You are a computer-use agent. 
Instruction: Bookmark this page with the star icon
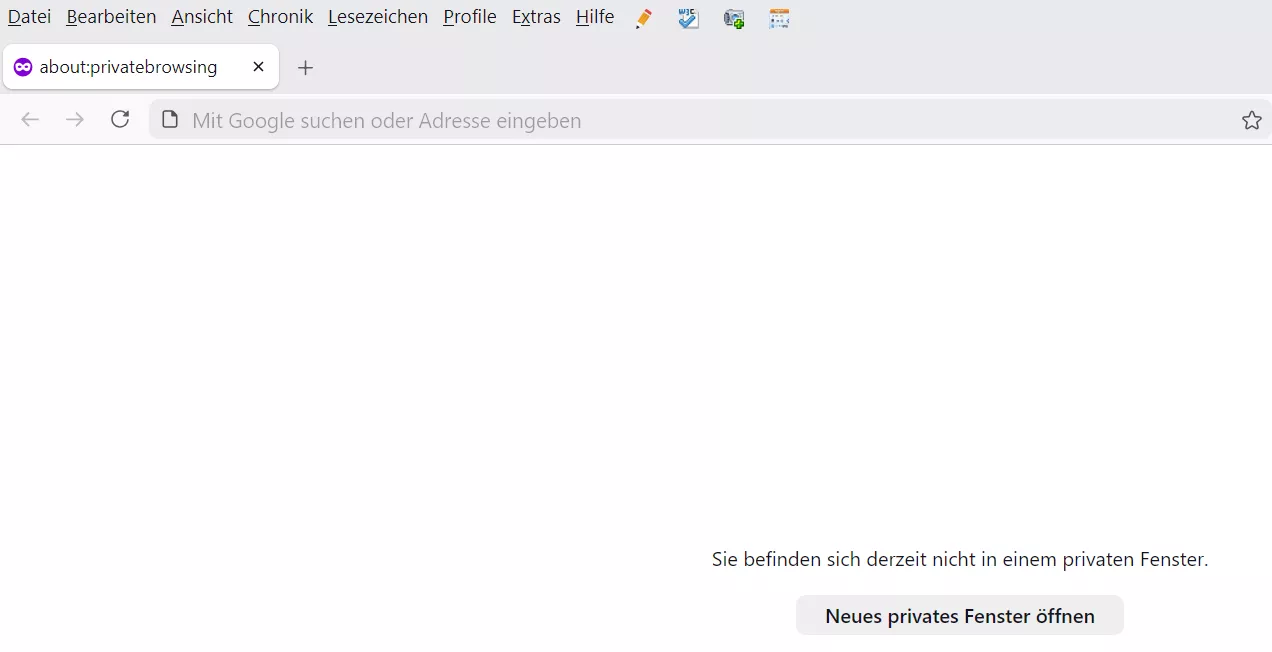1252,121
